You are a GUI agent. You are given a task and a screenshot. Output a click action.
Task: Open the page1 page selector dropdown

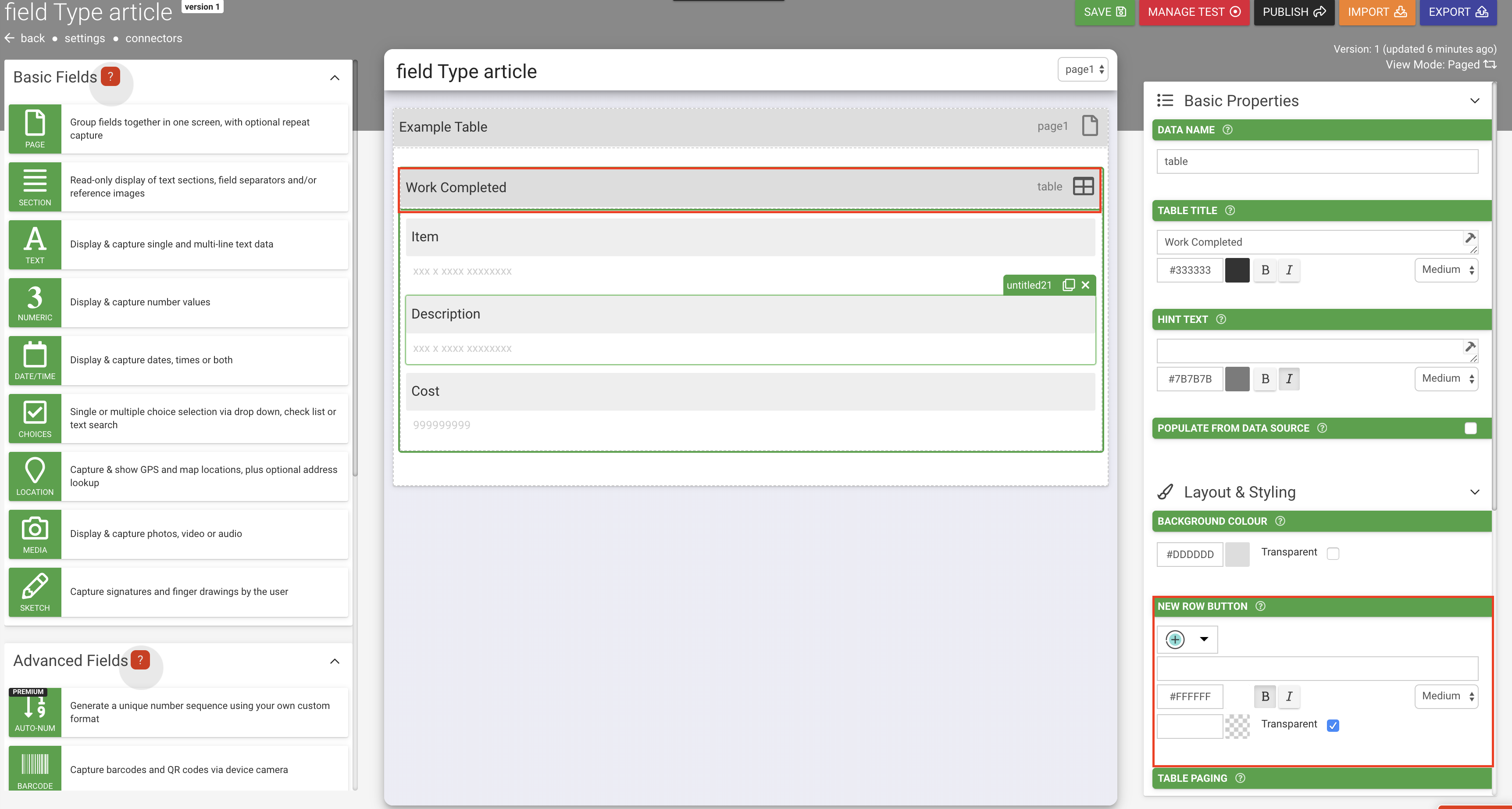tap(1082, 70)
